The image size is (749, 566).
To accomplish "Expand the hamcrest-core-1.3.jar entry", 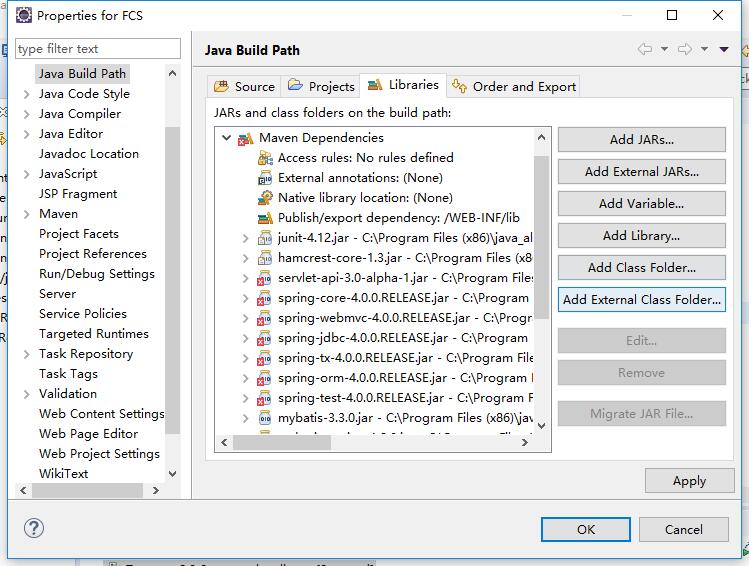I will click(x=246, y=258).
